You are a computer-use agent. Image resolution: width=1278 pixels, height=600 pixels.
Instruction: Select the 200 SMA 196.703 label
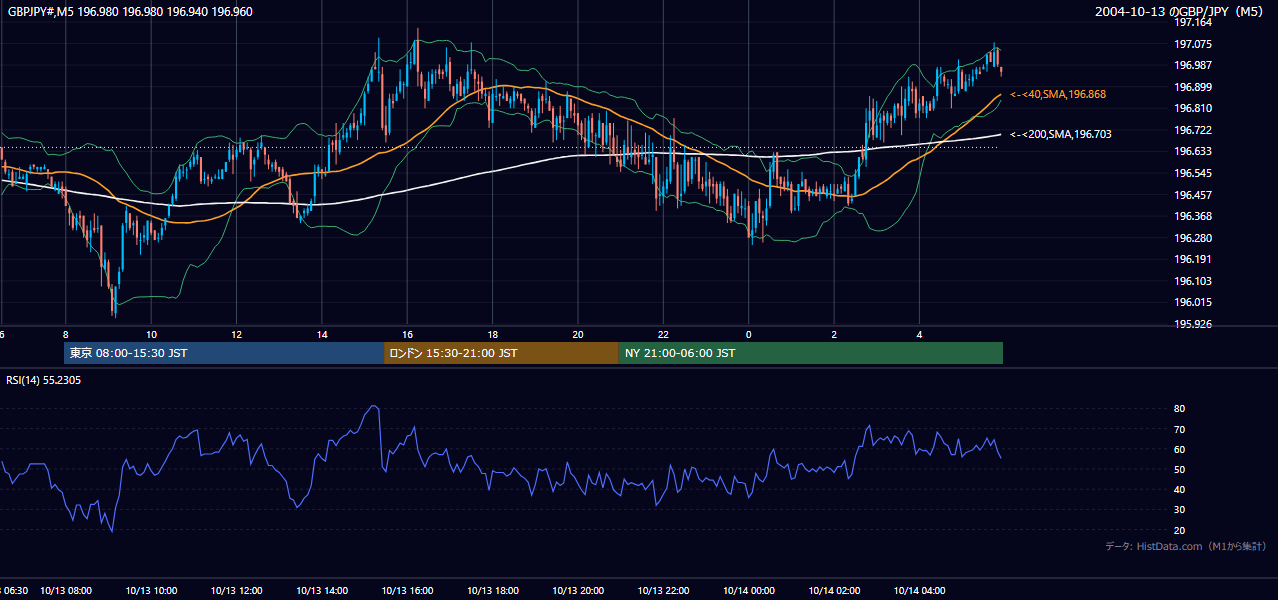1060,134
